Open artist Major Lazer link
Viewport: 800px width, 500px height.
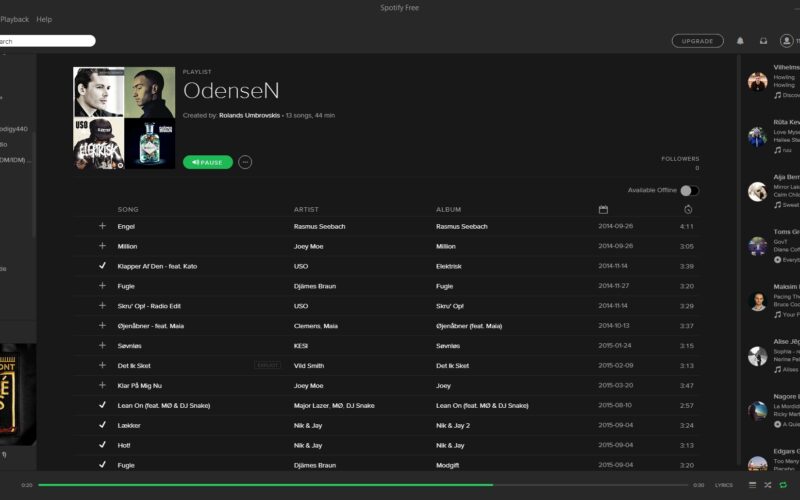(x=311, y=406)
